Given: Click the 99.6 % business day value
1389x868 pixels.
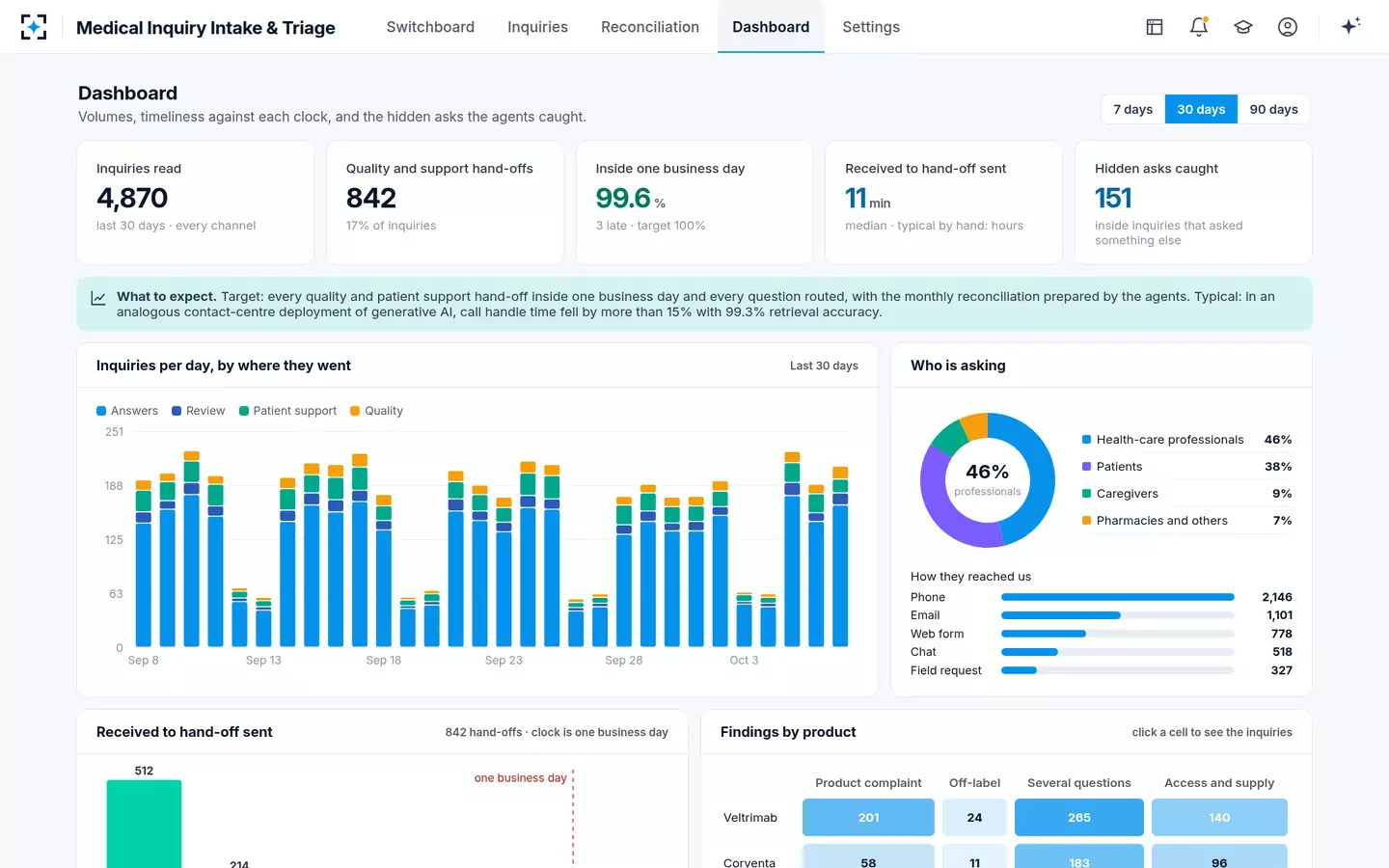Looking at the screenshot, I should tap(631, 198).
